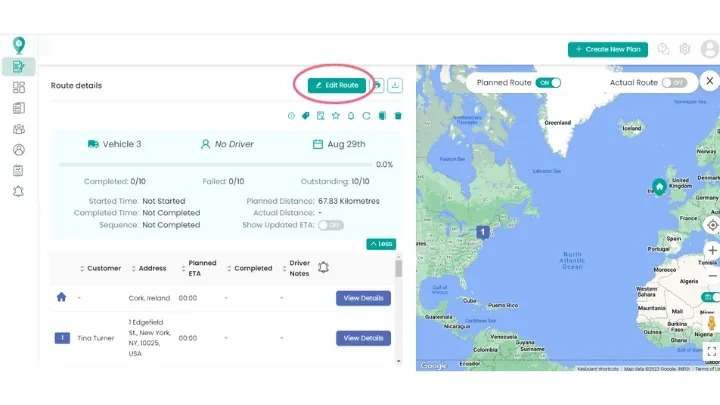Click the stop 1 marker on map

coord(482,232)
